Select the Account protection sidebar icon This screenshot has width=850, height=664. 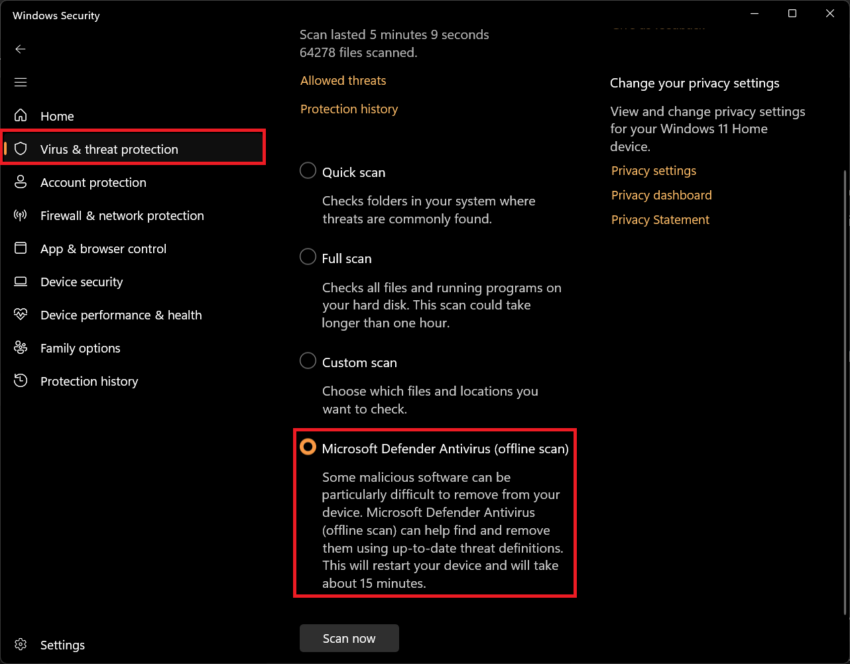click(x=93, y=182)
